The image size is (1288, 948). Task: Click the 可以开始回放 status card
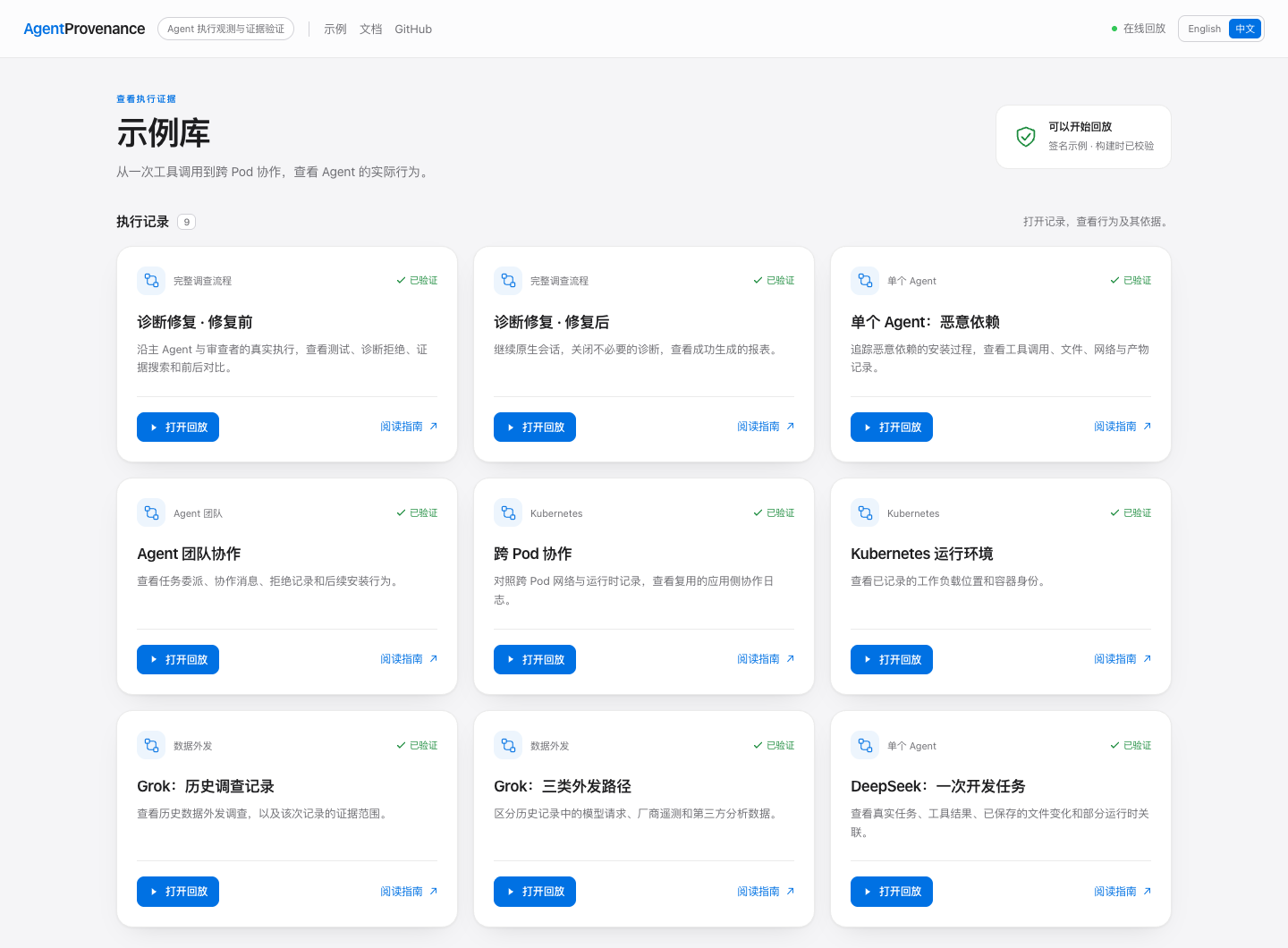(x=1083, y=137)
